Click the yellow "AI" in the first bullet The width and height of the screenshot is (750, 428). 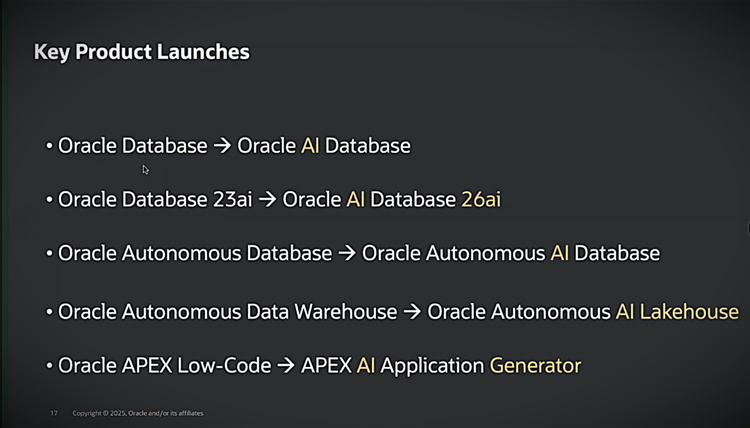point(311,146)
